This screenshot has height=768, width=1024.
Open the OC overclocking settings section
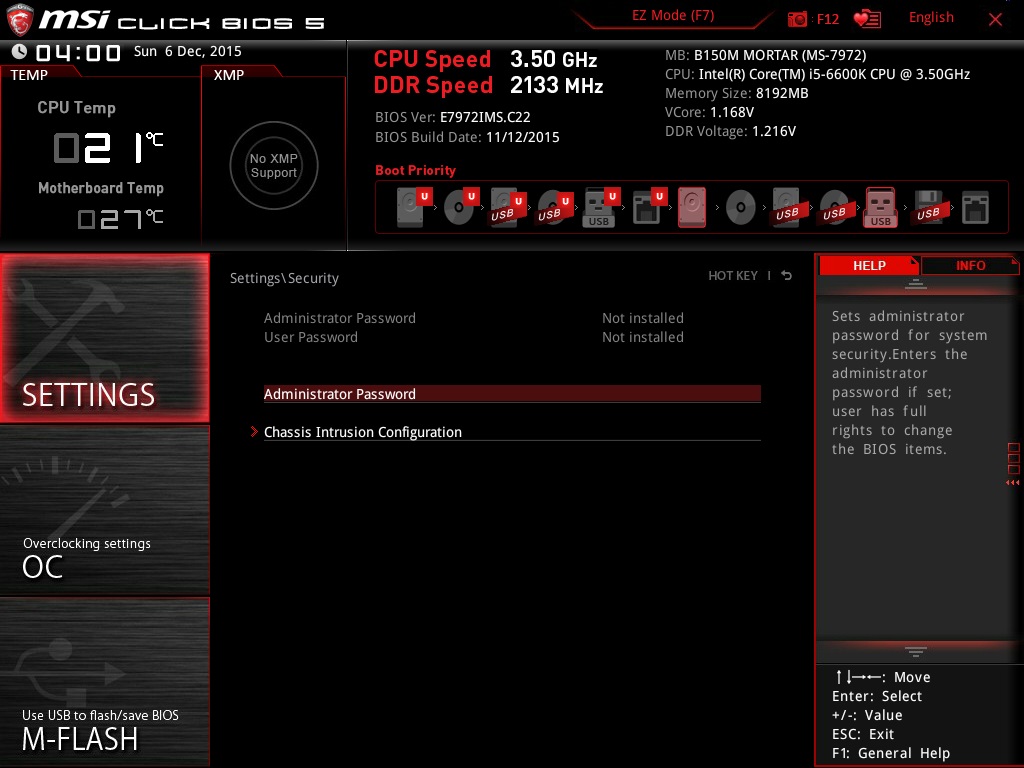pyautogui.click(x=105, y=512)
